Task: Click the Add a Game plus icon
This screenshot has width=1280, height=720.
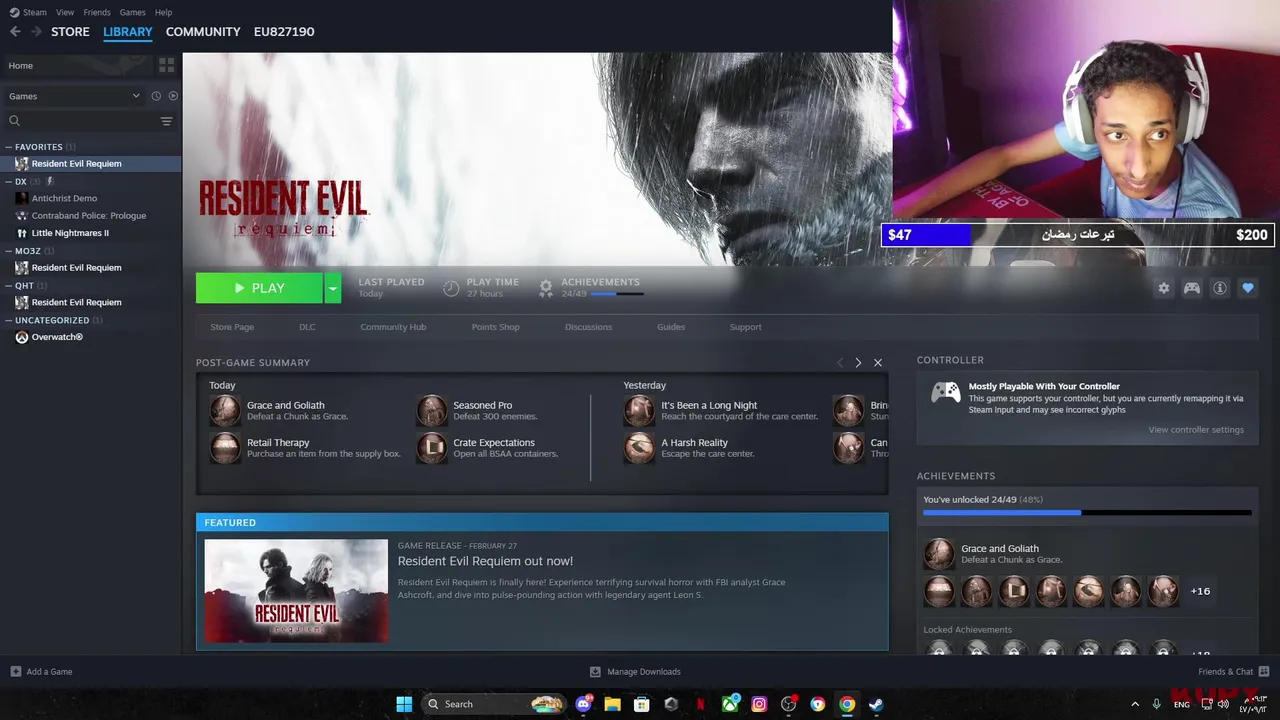Action: click(15, 671)
